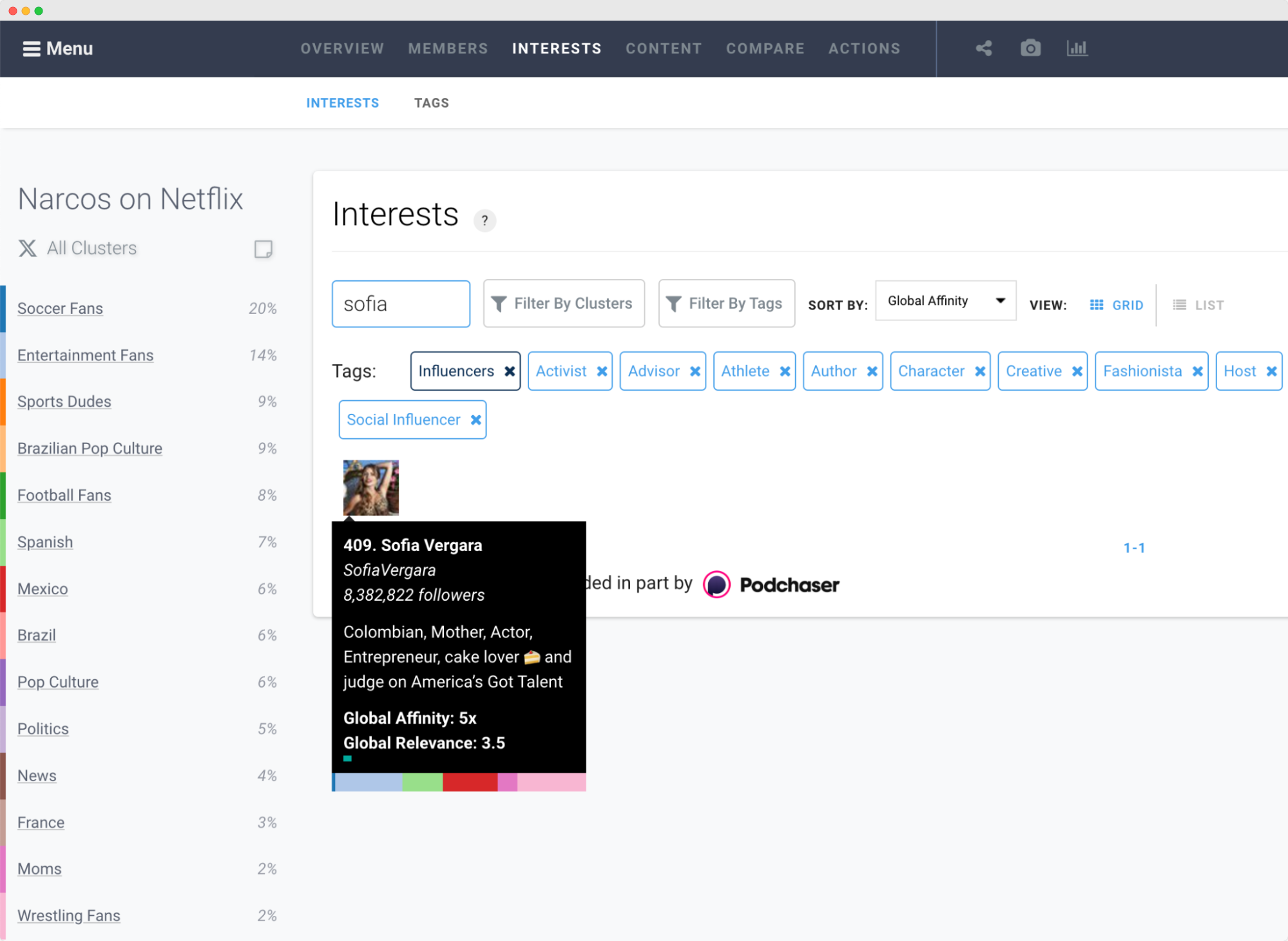Open the bar chart icon in top bar

coord(1077,48)
